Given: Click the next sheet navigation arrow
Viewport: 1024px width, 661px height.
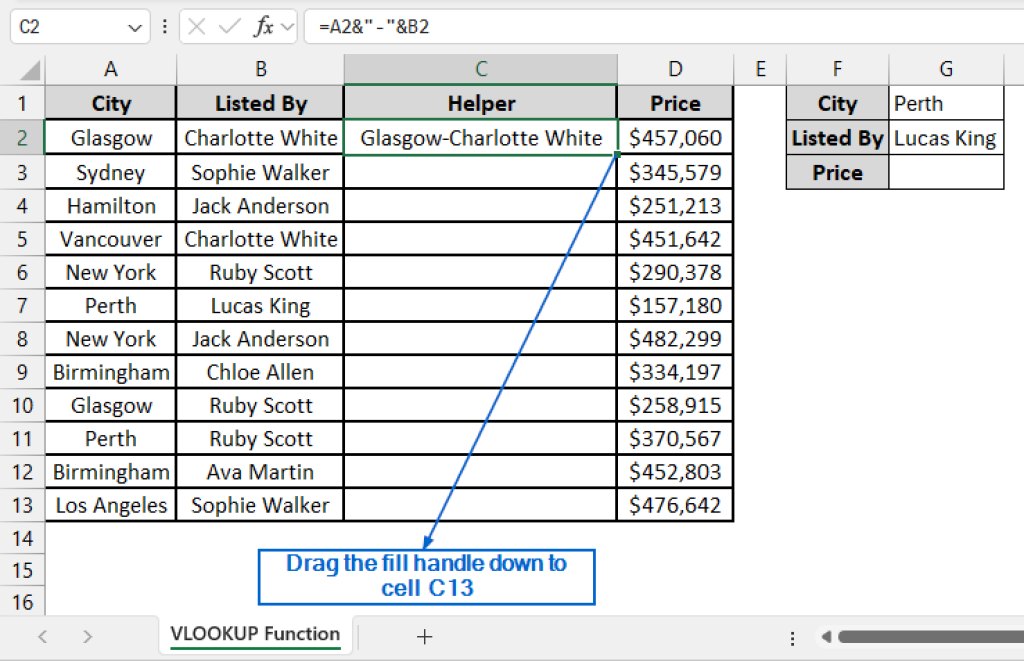Looking at the screenshot, I should [88, 637].
